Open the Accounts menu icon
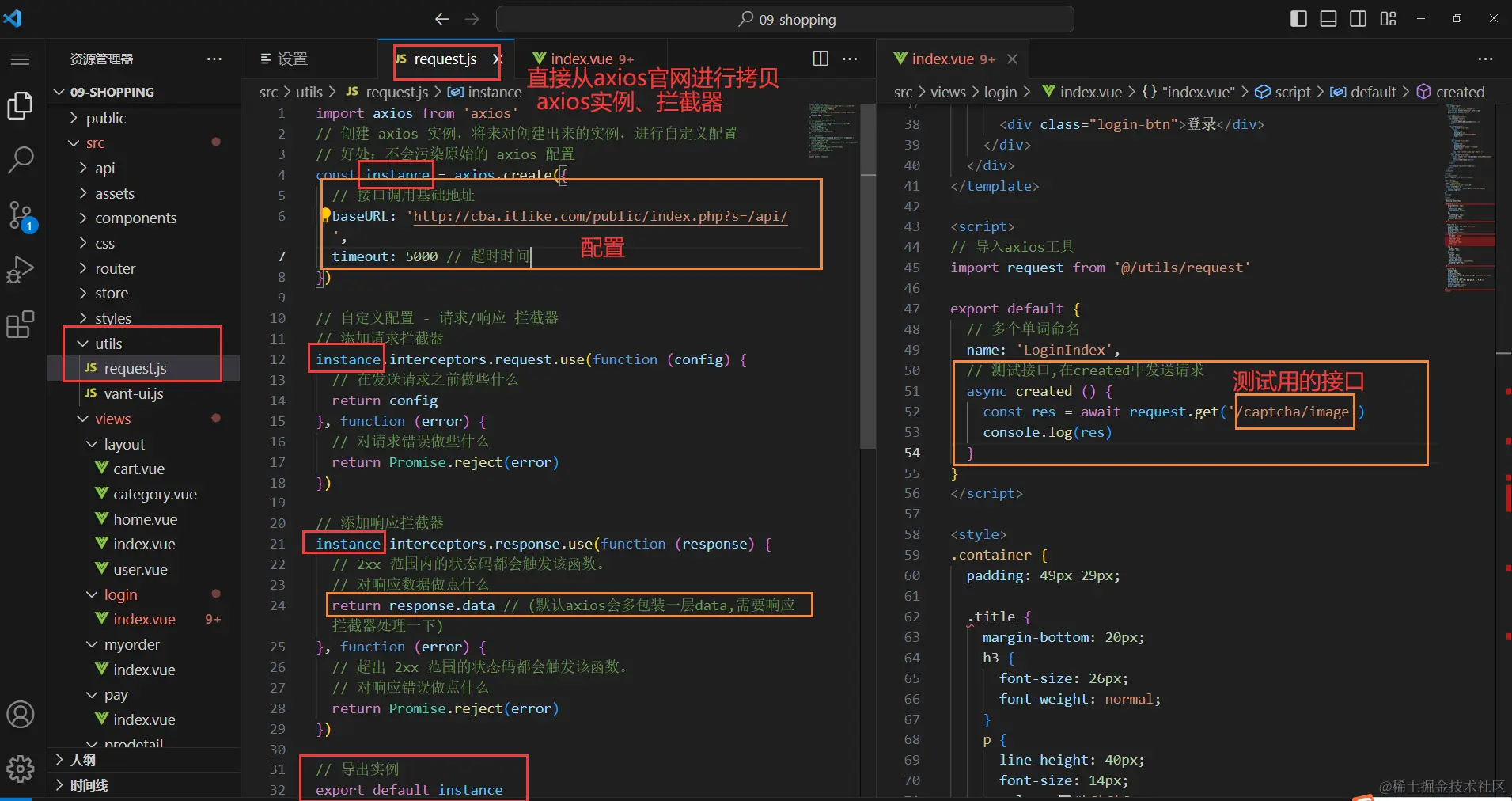The height and width of the screenshot is (801, 1512). [20, 715]
